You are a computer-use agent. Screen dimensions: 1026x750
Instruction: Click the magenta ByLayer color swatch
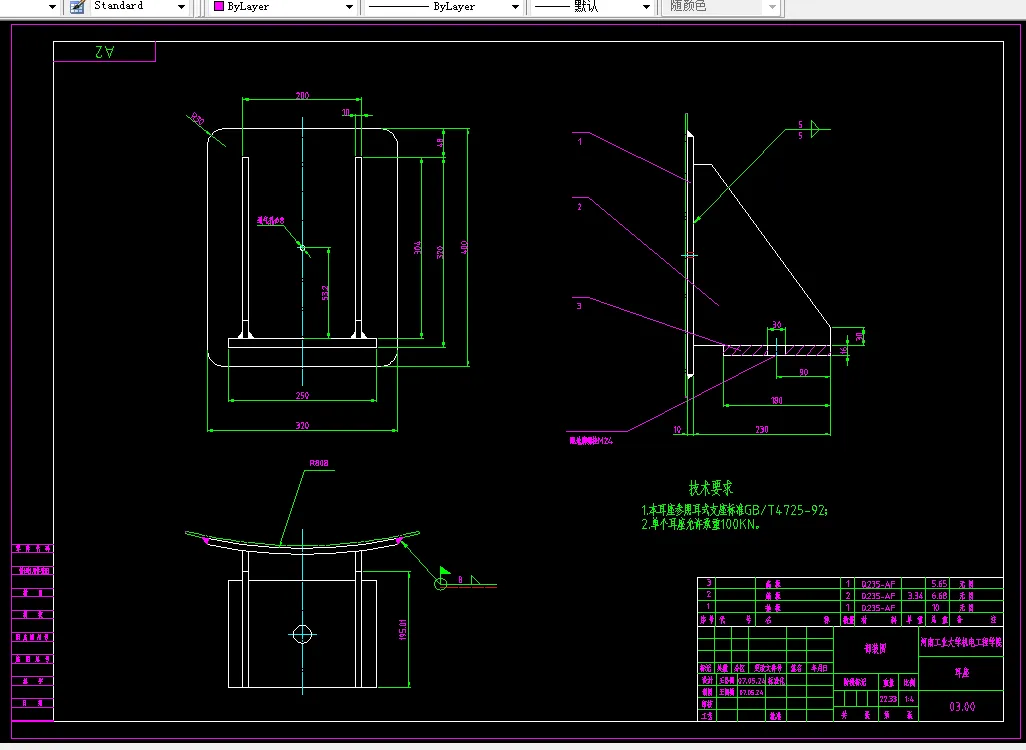click(x=219, y=6)
